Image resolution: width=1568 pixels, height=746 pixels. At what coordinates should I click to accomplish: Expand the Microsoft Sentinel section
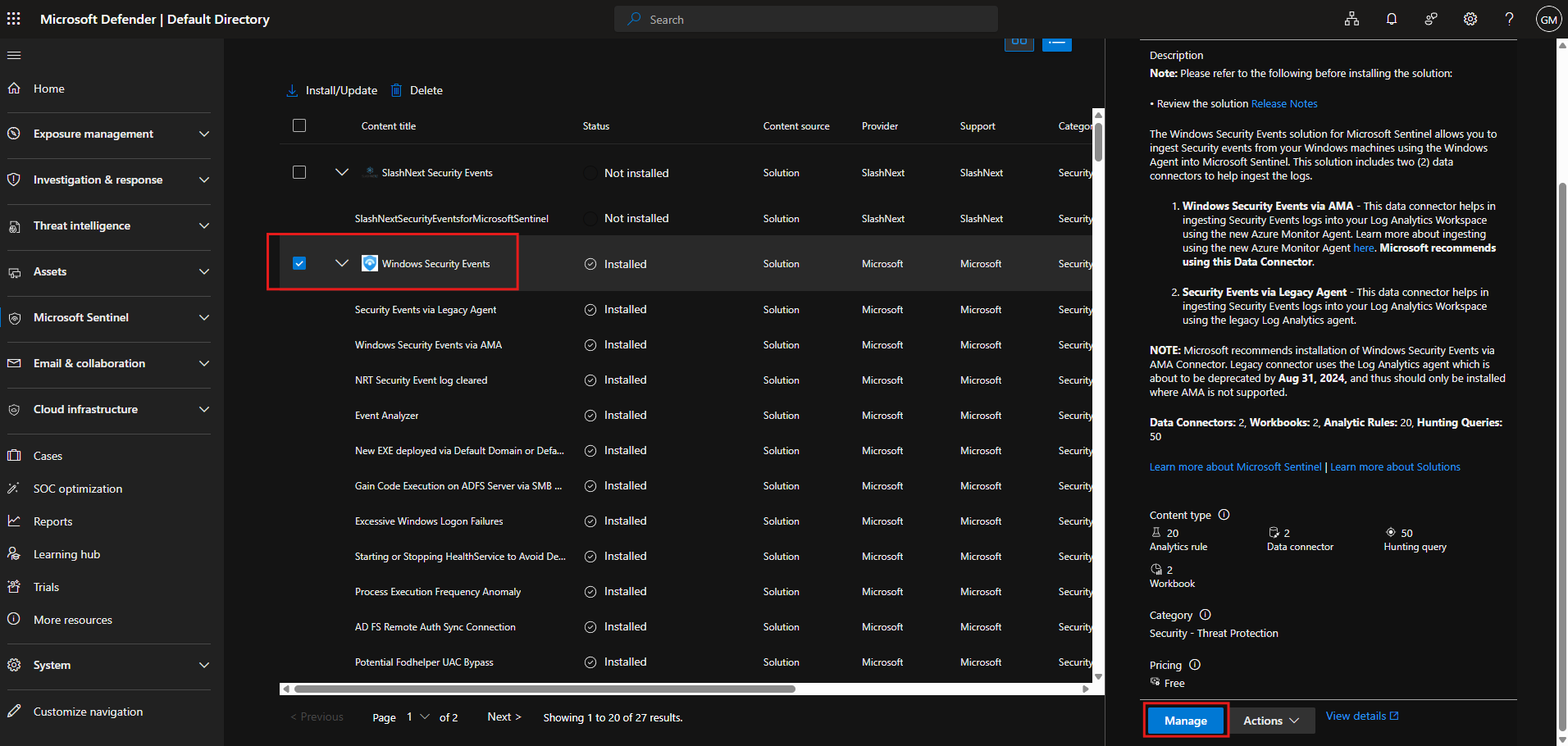[204, 317]
